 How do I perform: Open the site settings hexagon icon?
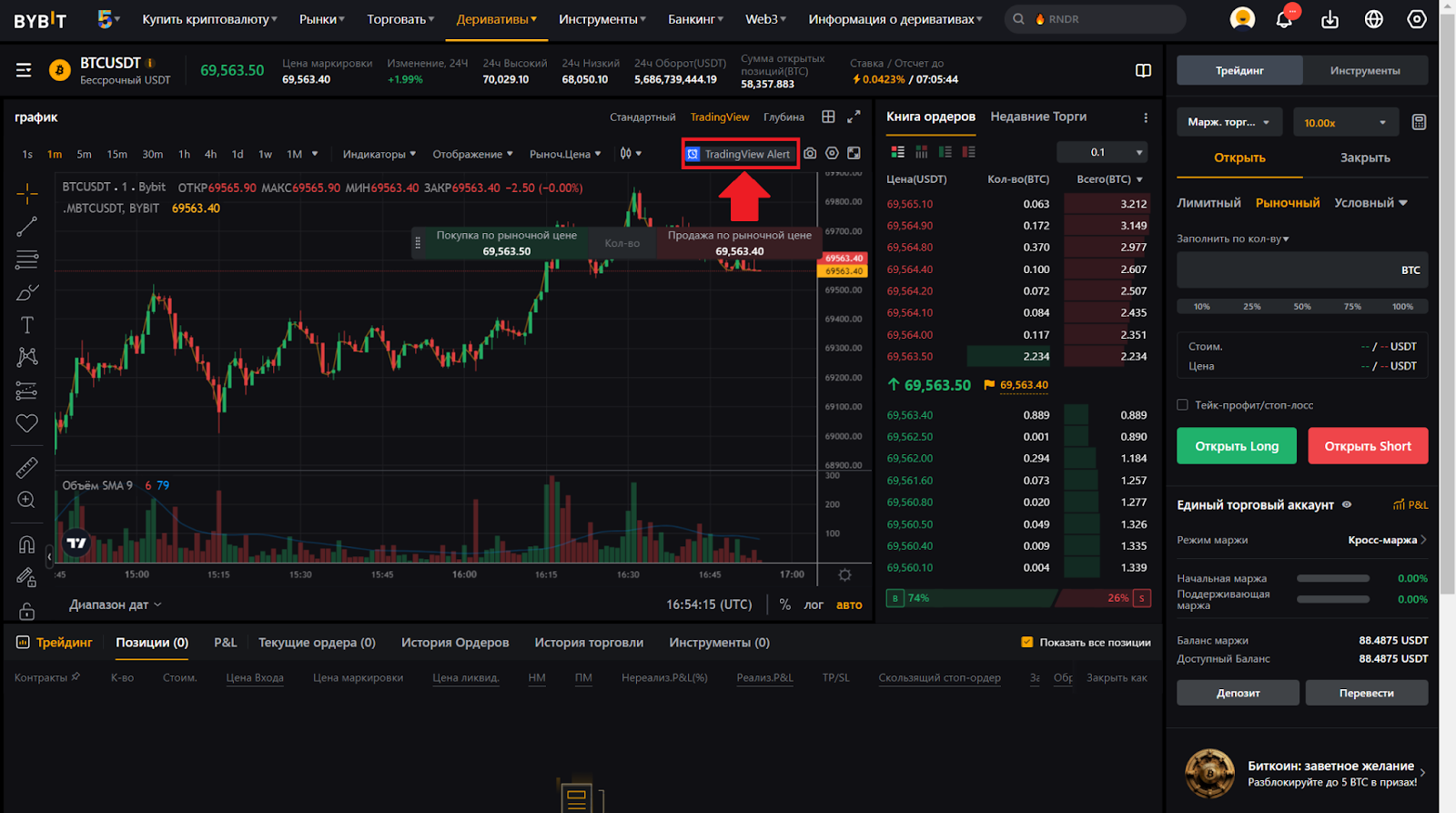coord(1417,19)
